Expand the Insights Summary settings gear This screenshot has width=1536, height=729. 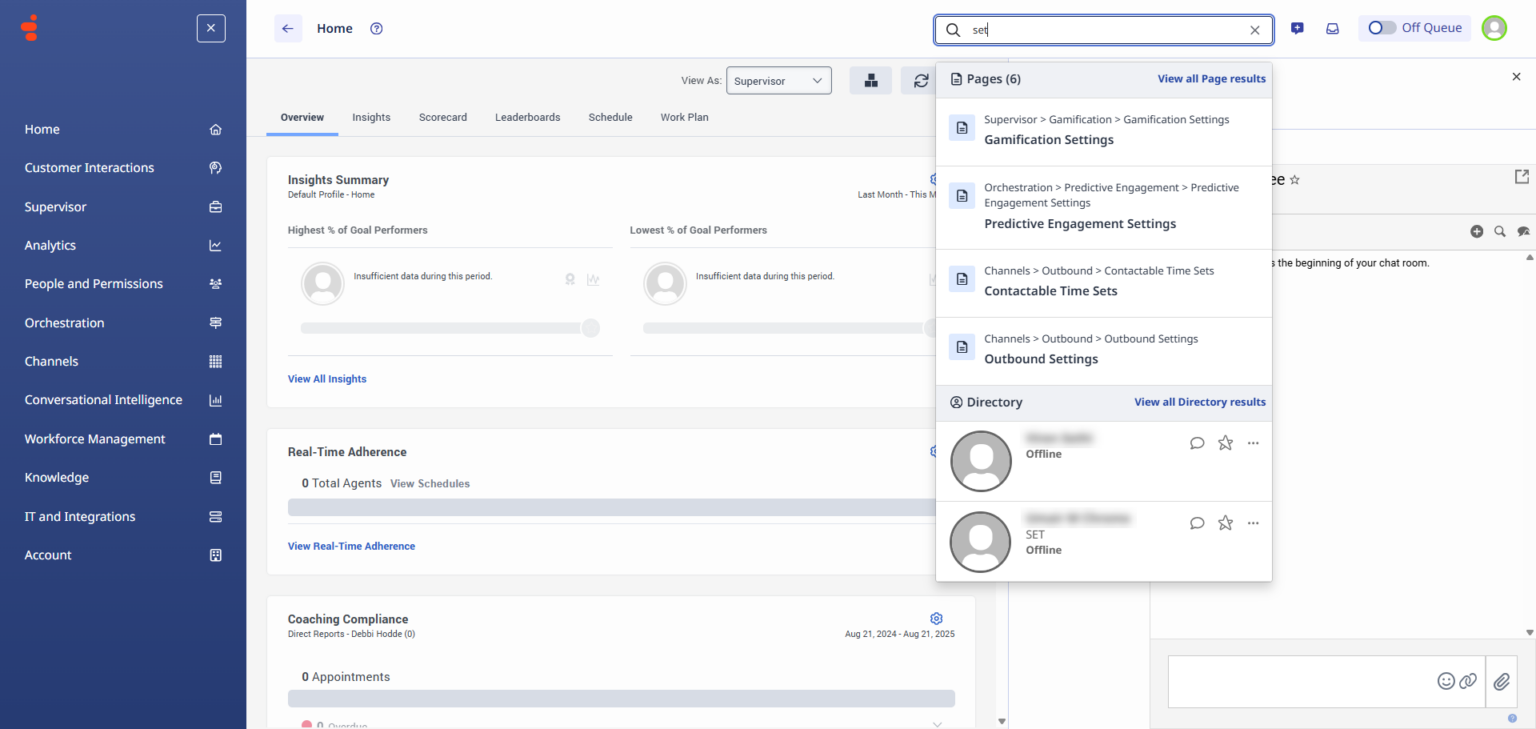coord(934,179)
